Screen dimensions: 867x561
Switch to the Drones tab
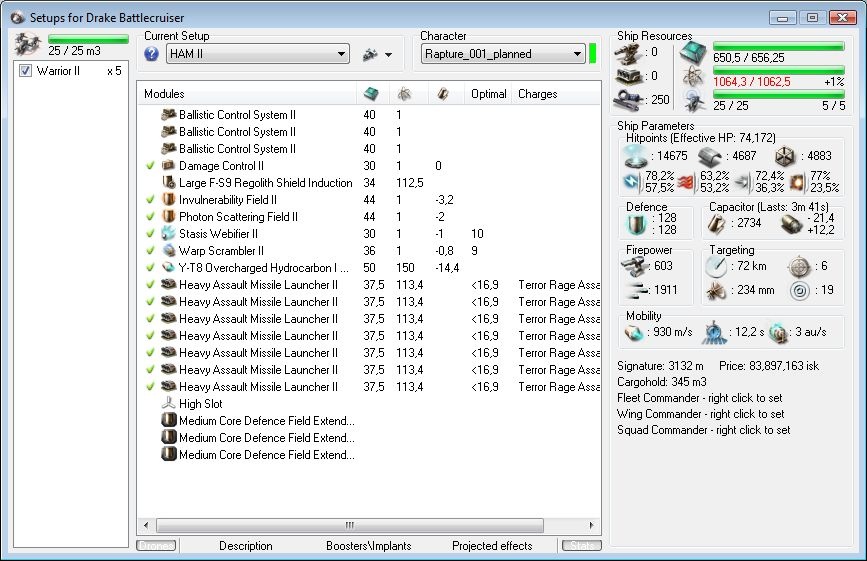tap(156, 546)
